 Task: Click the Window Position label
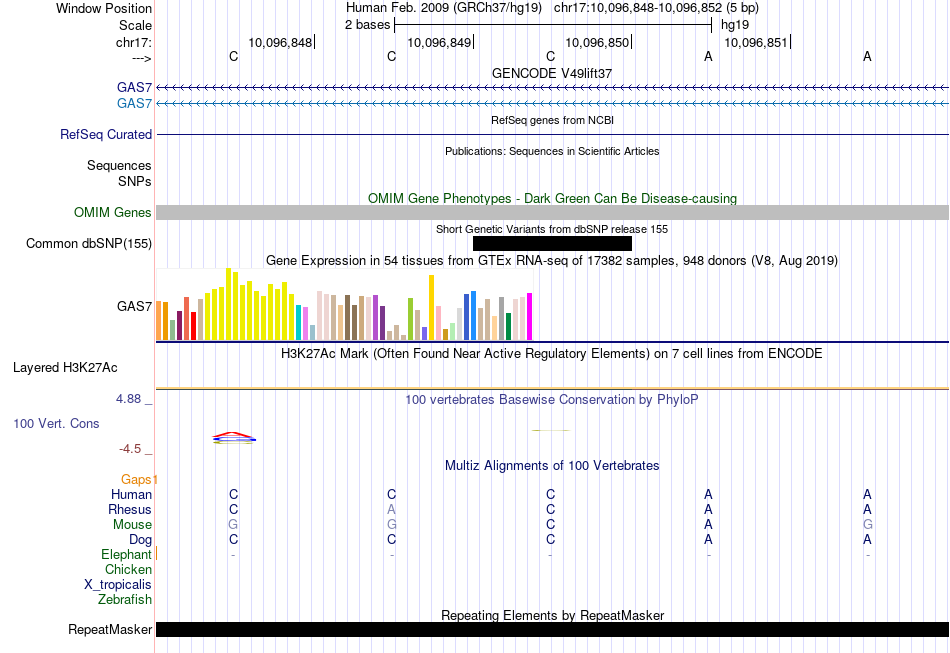click(x=104, y=8)
